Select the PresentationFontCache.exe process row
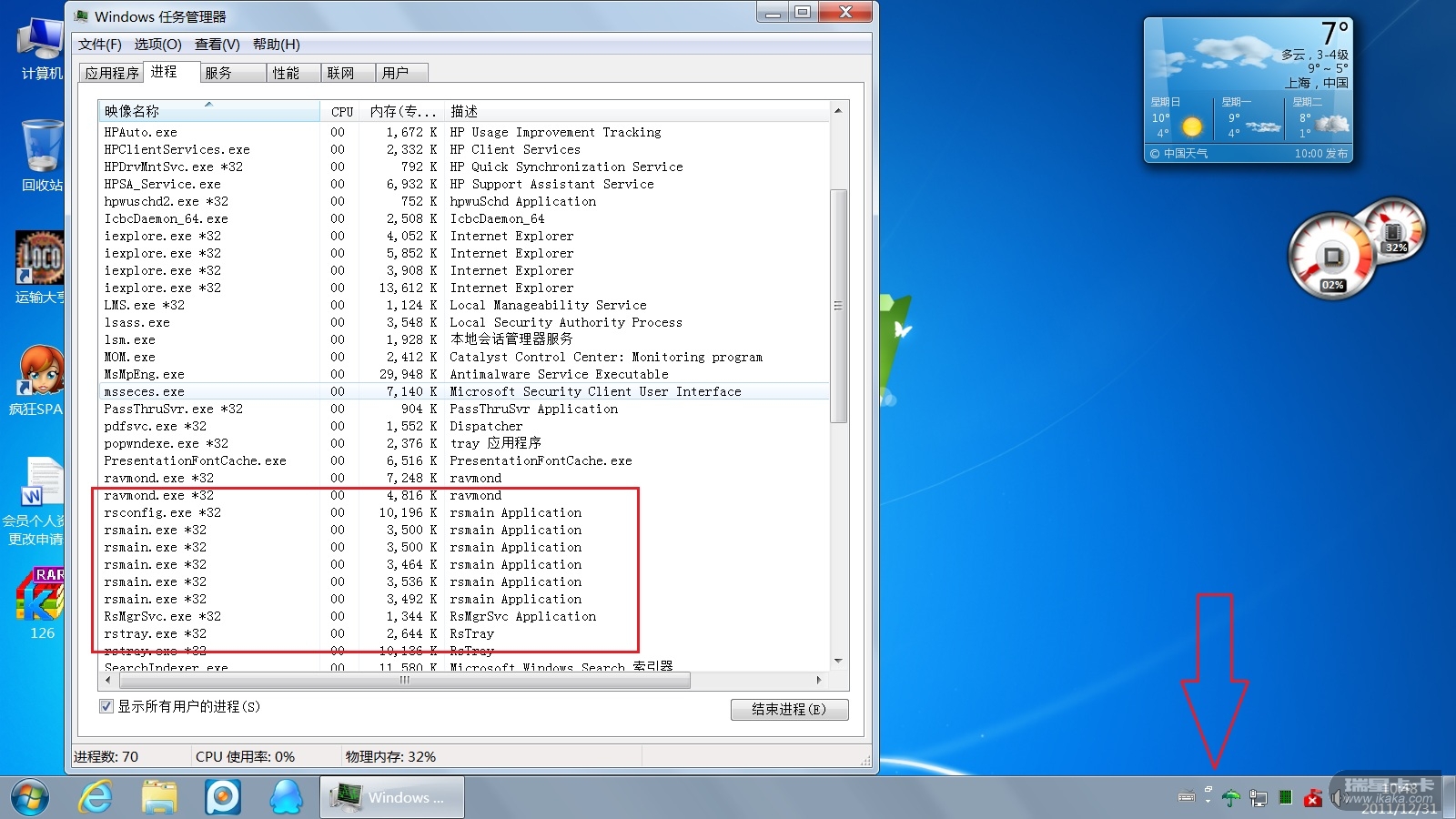Viewport: 1456px width, 819px height. point(464,460)
